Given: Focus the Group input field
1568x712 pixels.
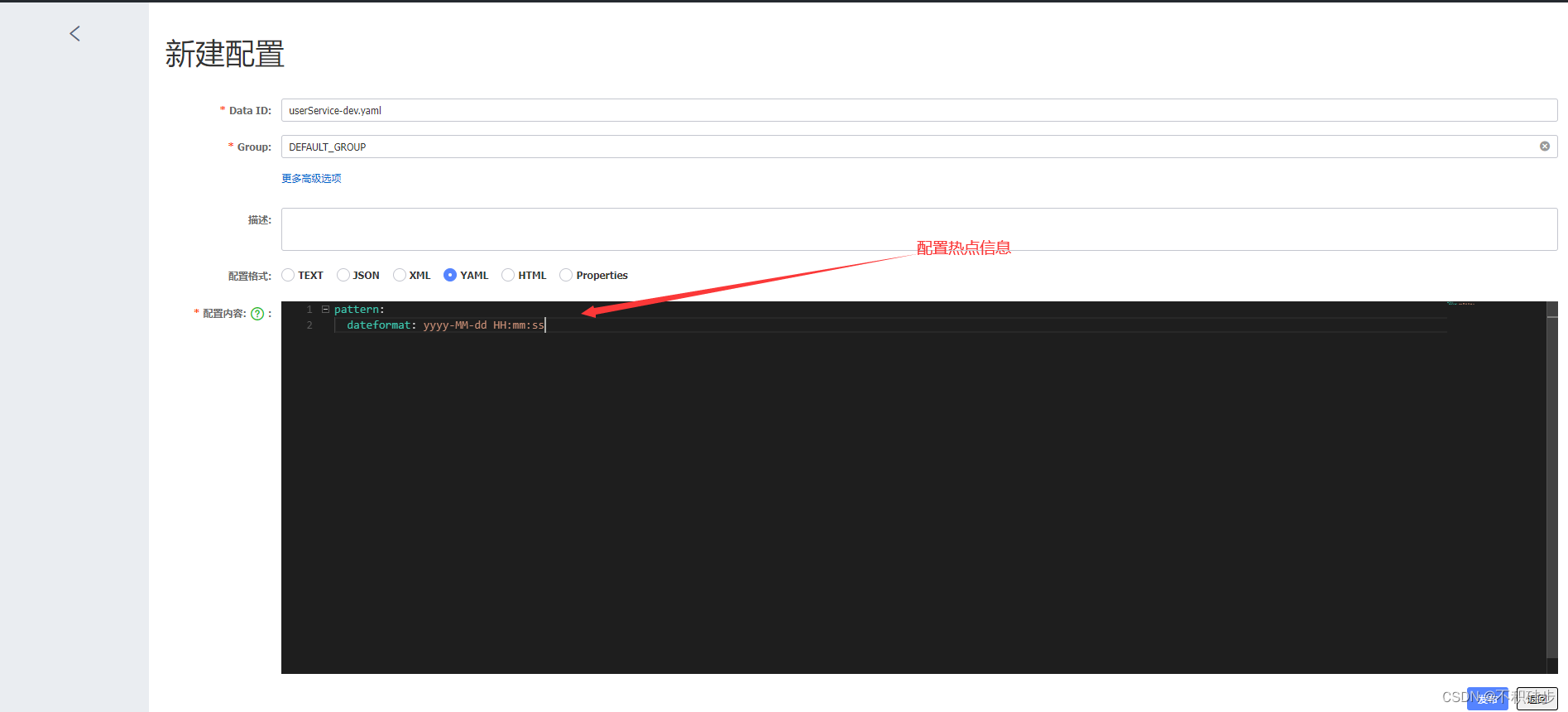Looking at the screenshot, I should (x=919, y=147).
